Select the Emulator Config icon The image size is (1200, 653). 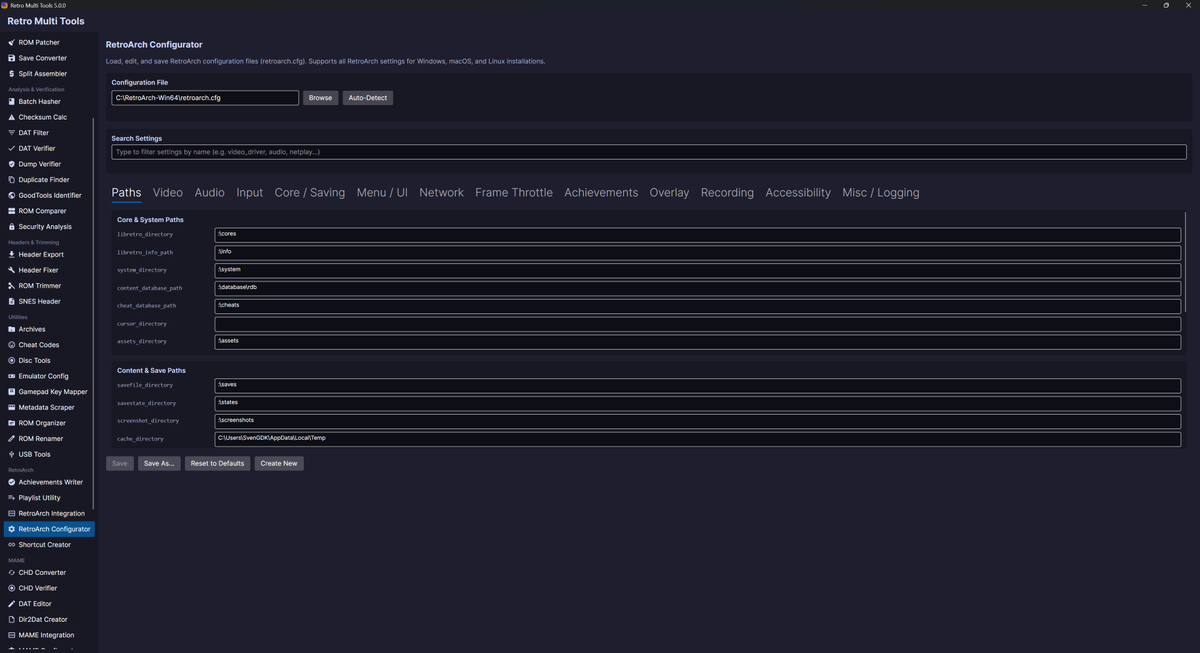(x=12, y=376)
